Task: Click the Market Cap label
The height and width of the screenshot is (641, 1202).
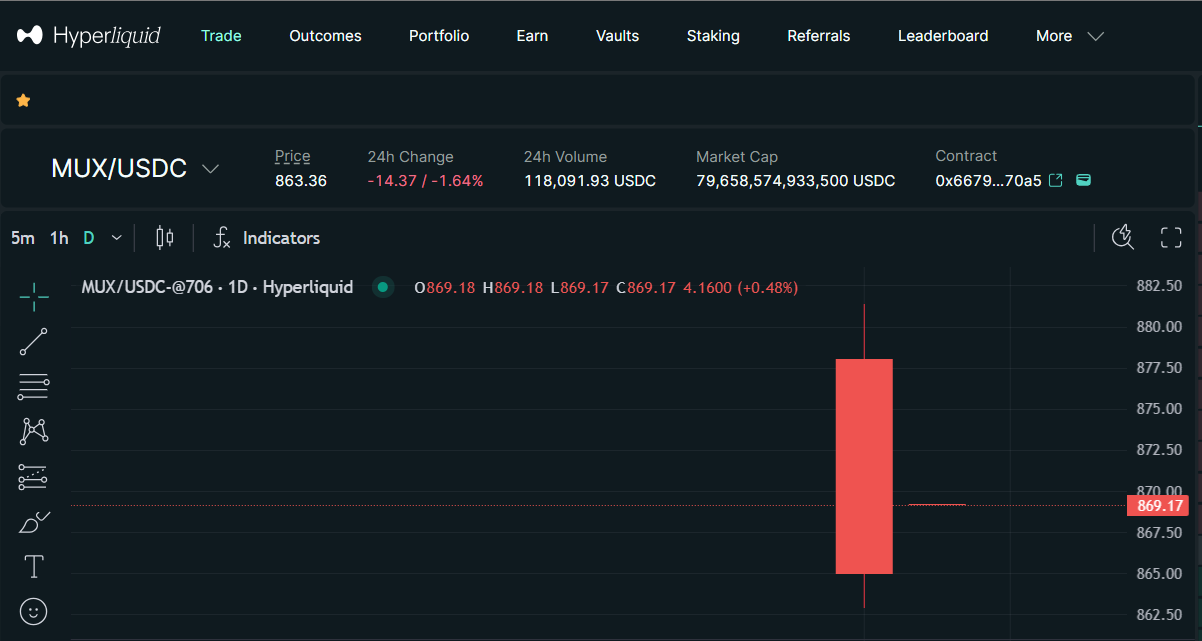Action: pos(737,156)
